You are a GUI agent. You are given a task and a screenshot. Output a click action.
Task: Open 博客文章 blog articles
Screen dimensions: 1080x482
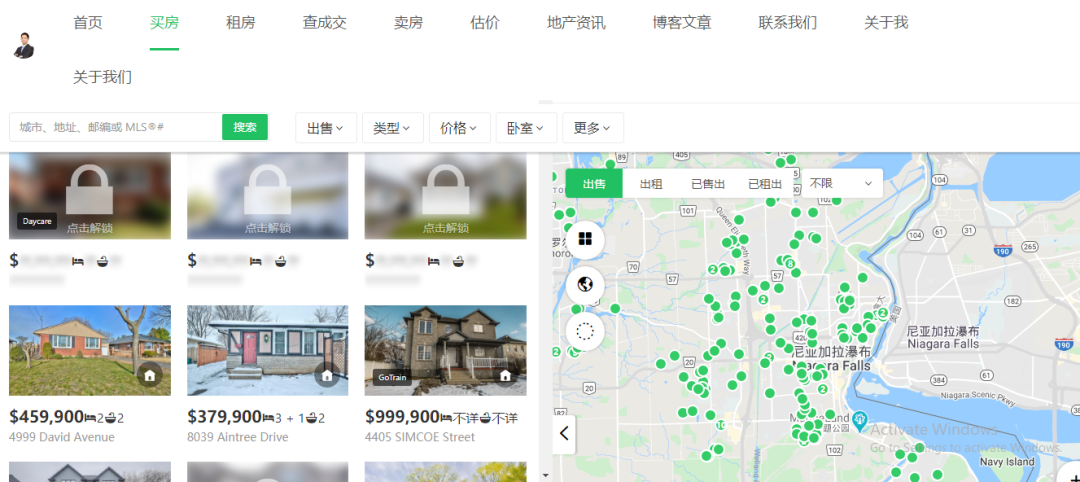pyautogui.click(x=682, y=23)
